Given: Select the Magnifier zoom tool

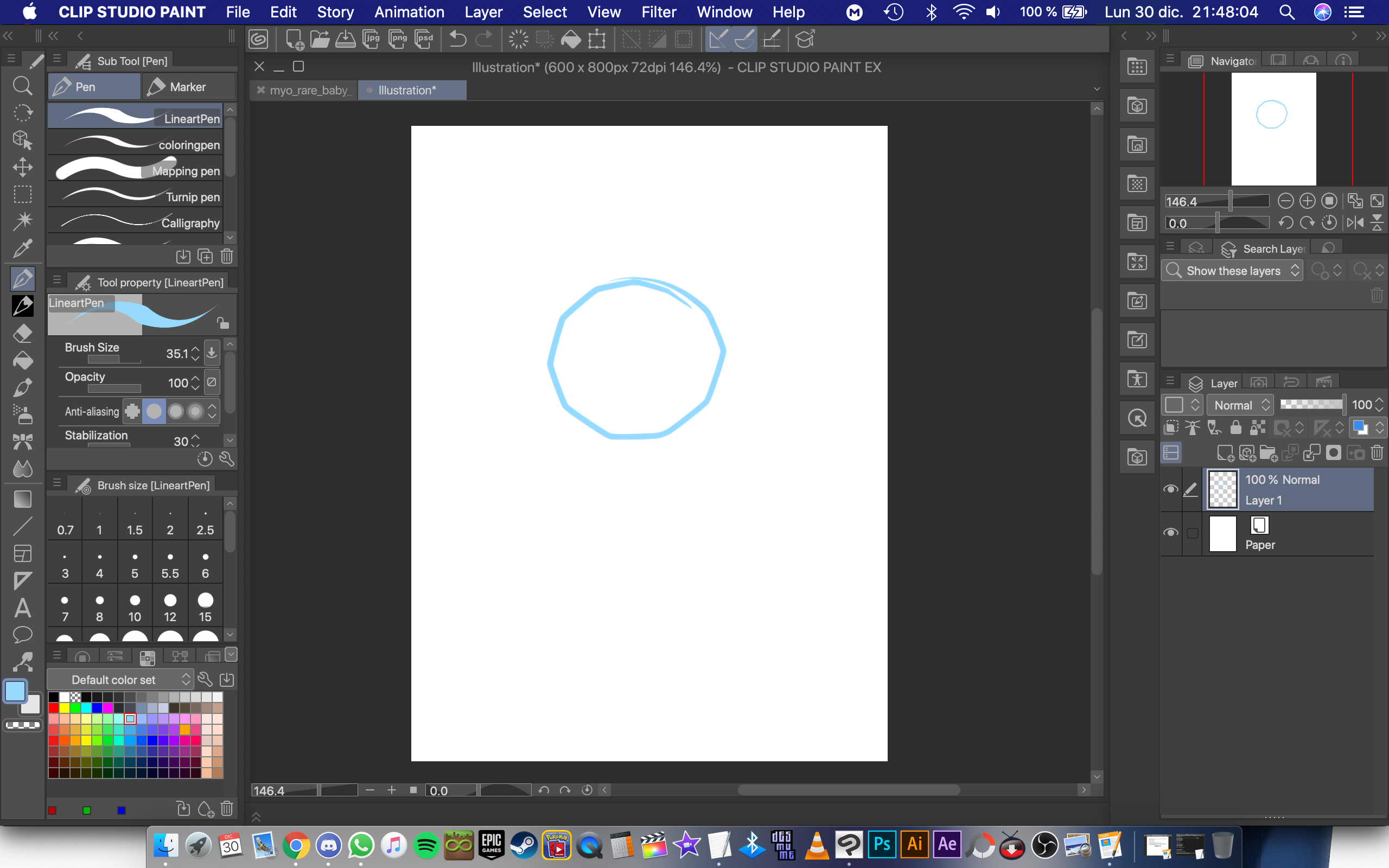Looking at the screenshot, I should pyautogui.click(x=22, y=86).
